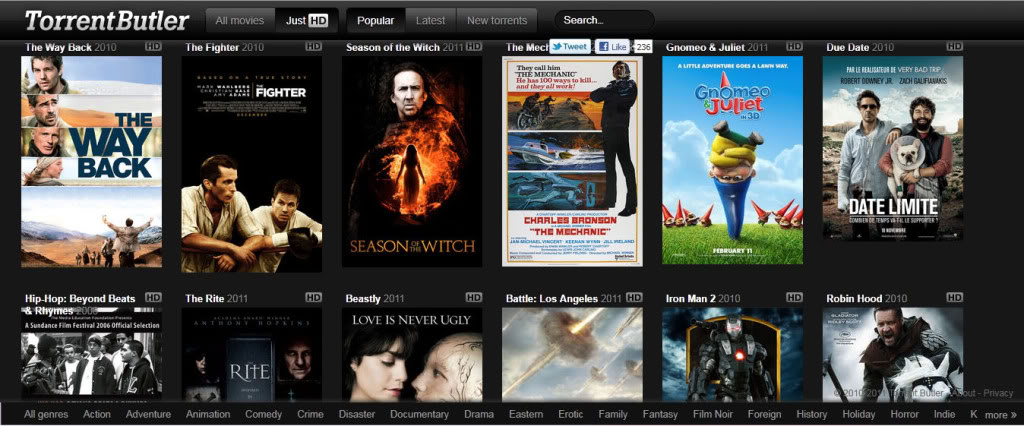Select the Film Noir genre

pos(713,414)
